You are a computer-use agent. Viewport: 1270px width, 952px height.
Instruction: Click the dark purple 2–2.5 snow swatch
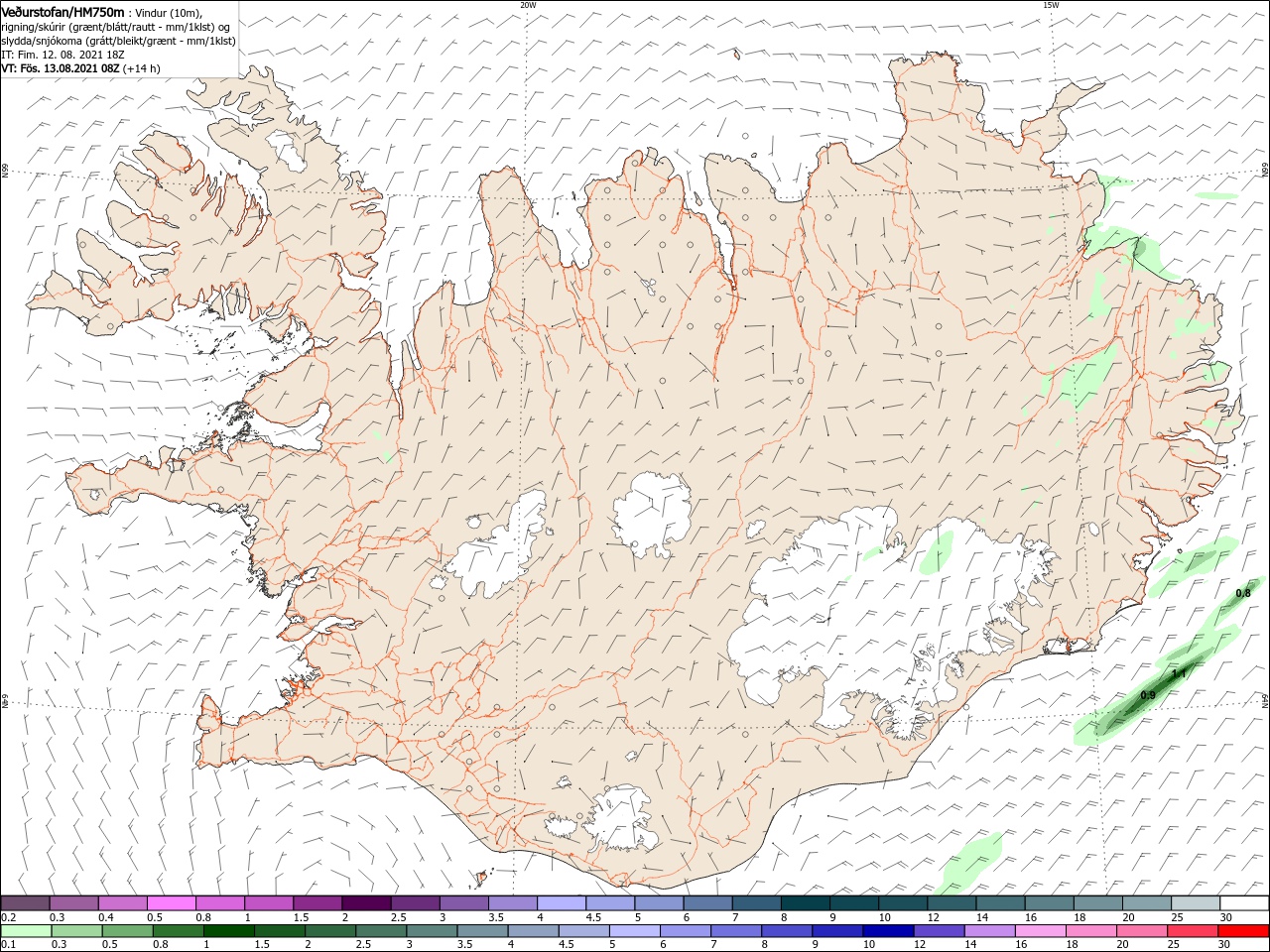pyautogui.click(x=366, y=903)
